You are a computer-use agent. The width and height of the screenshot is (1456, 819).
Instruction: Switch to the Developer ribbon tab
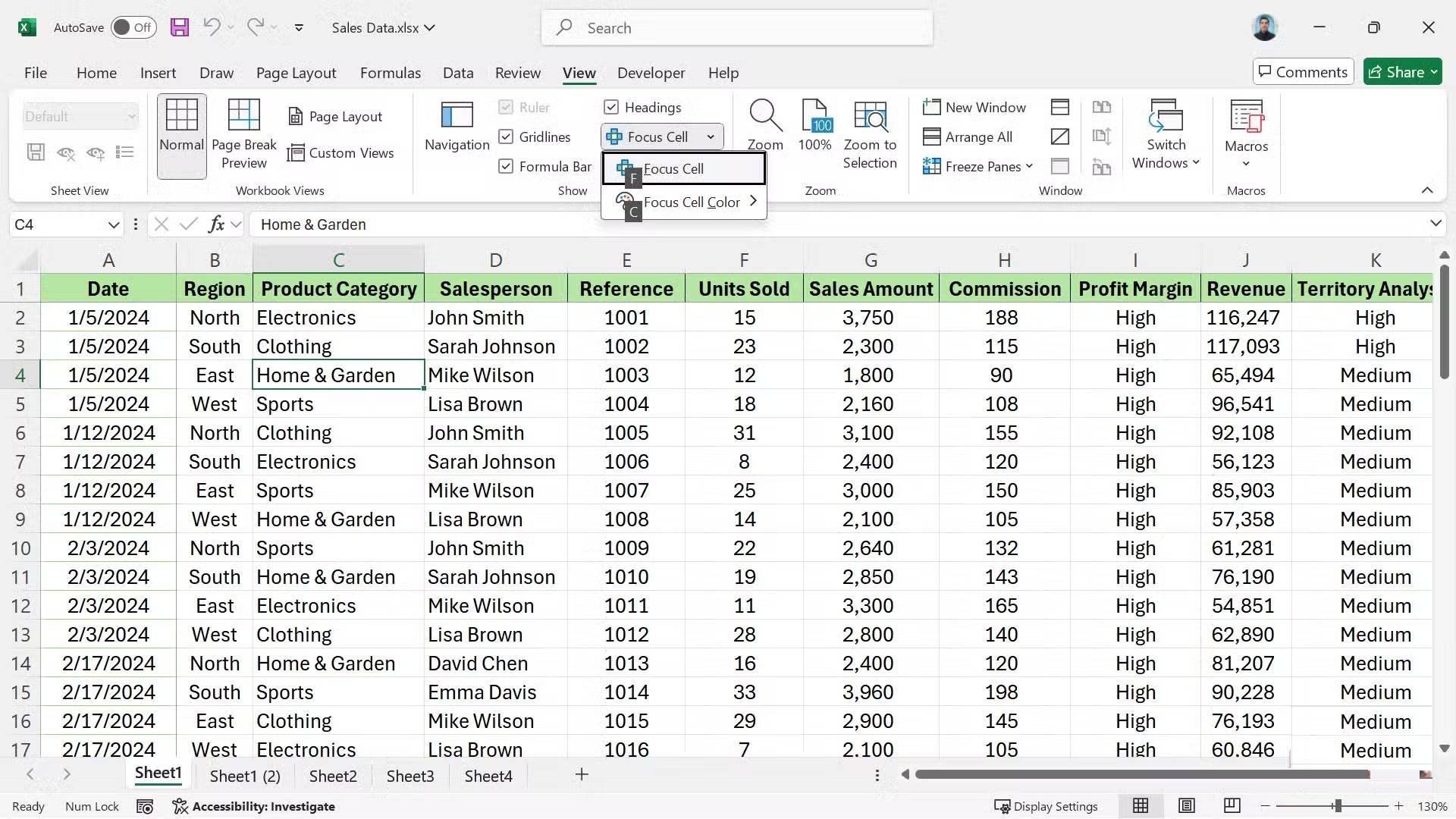click(651, 73)
